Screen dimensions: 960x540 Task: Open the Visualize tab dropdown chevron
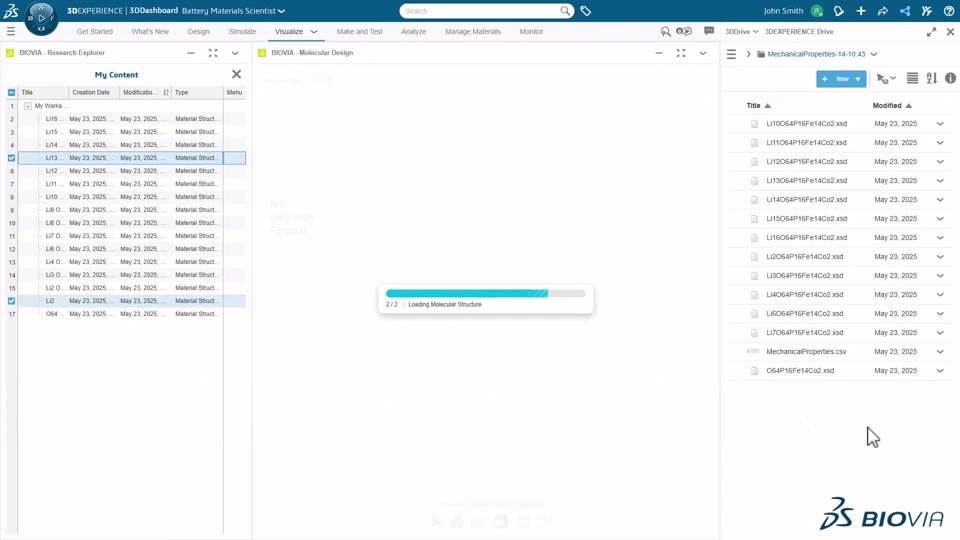click(314, 32)
